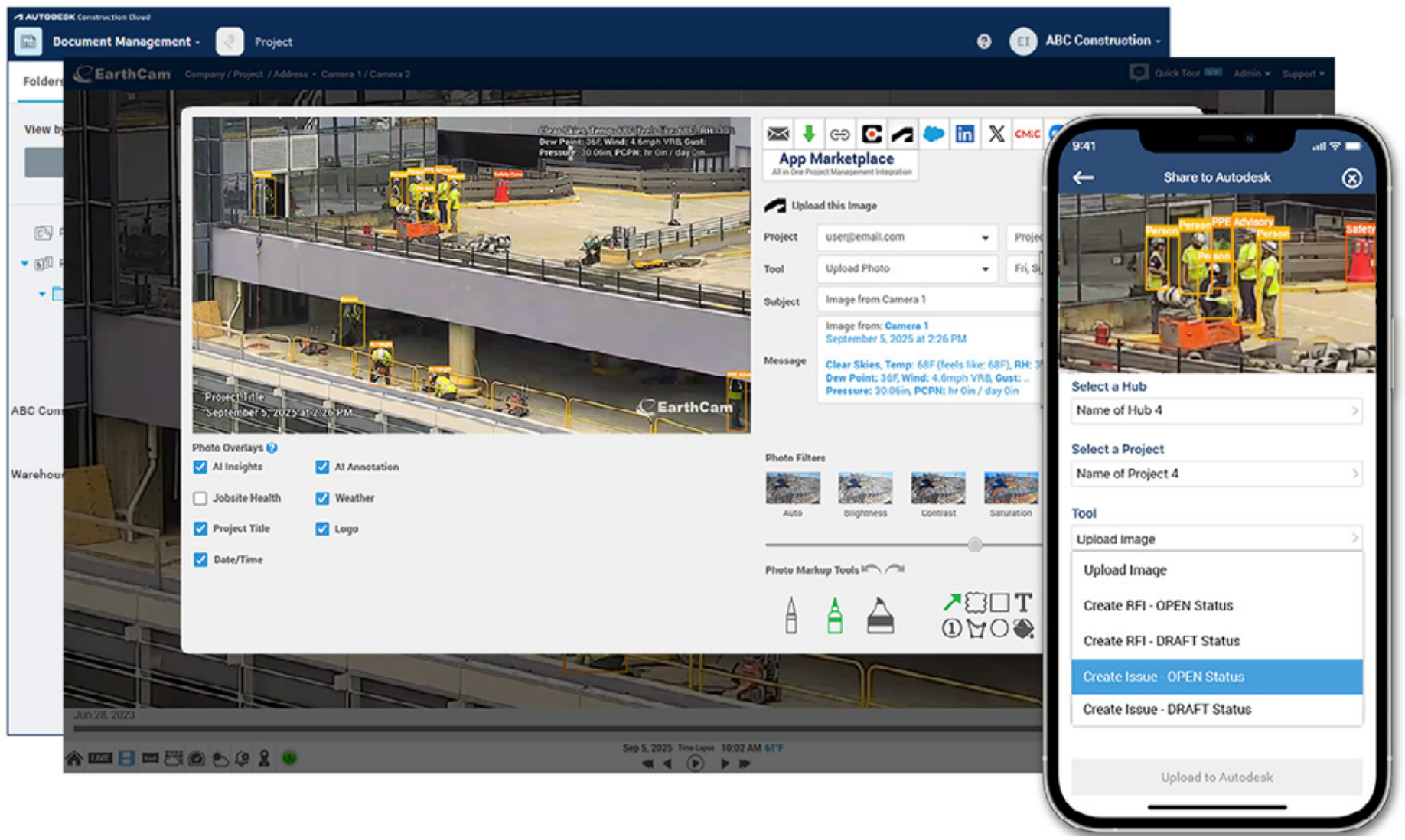Click the green download arrow icon

pyautogui.click(x=809, y=135)
